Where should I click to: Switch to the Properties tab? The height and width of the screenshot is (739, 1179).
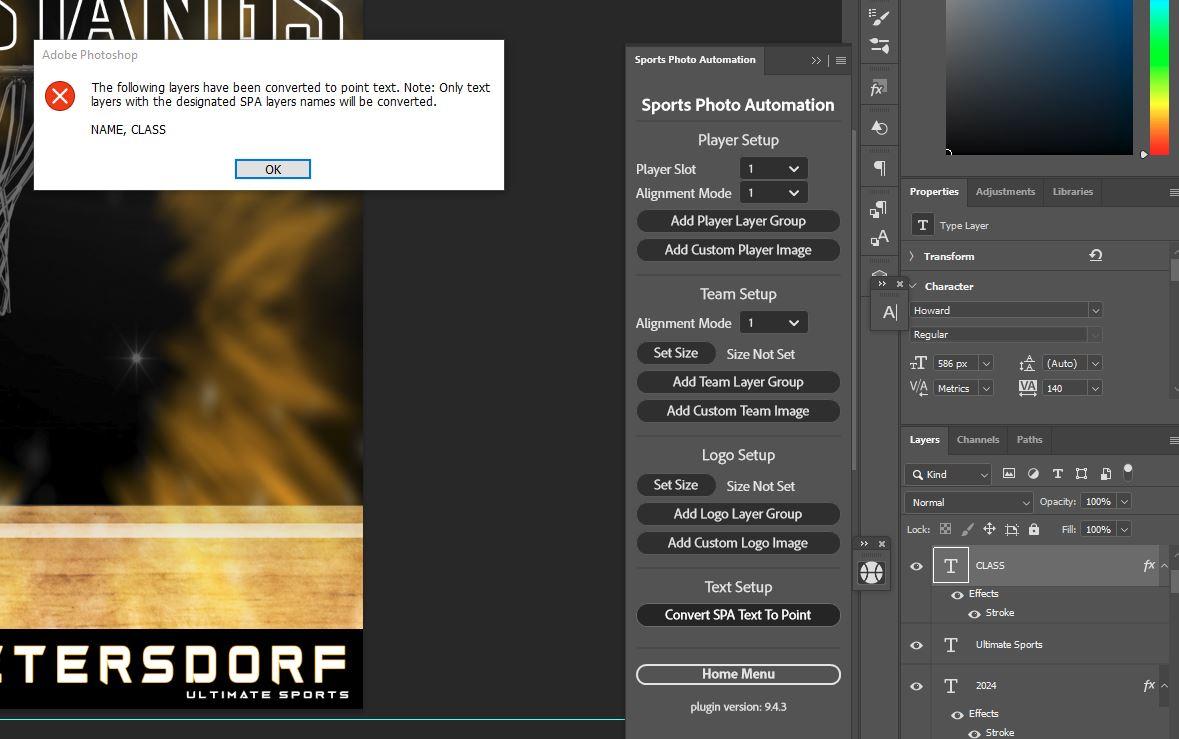(934, 192)
